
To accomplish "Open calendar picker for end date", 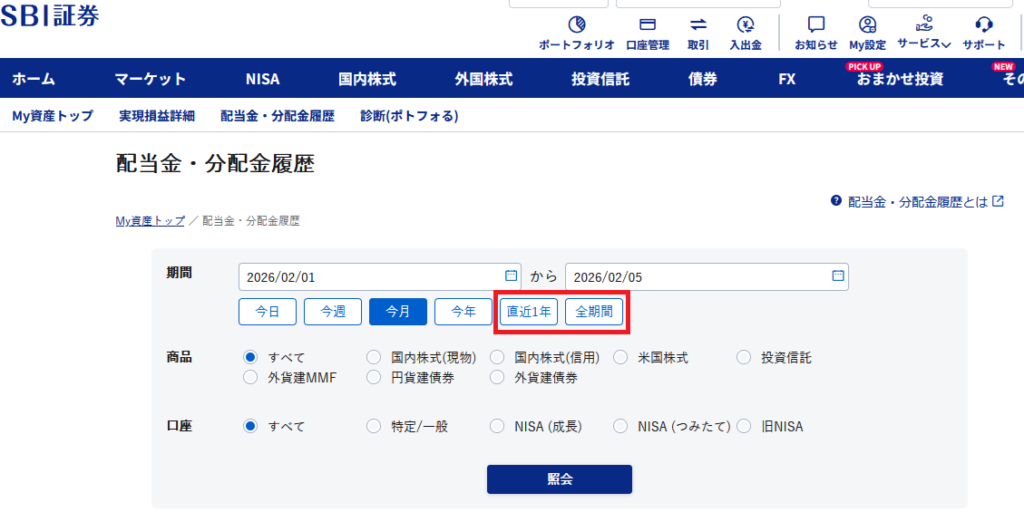I will click(838, 276).
